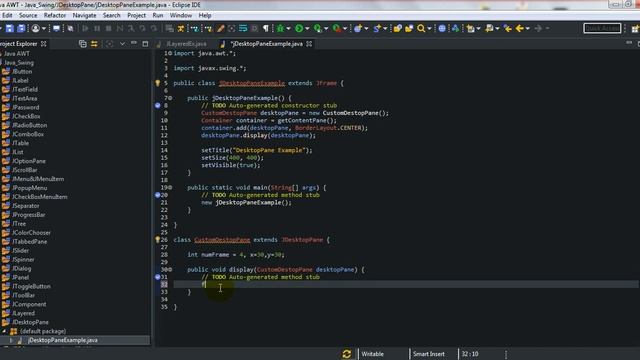This screenshot has height=360, width=640.
Task: Open the Source menu
Action: pyautogui.click(x=28, y=16)
